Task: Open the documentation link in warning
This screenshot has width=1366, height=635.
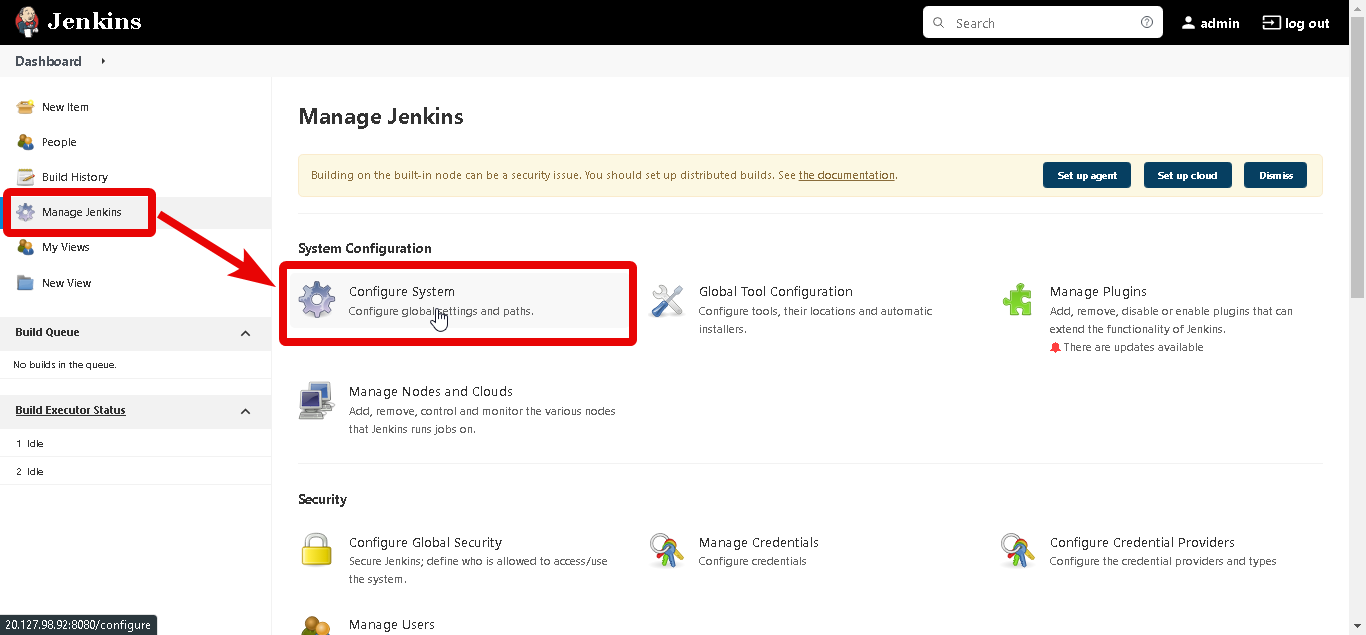Action: coord(846,175)
